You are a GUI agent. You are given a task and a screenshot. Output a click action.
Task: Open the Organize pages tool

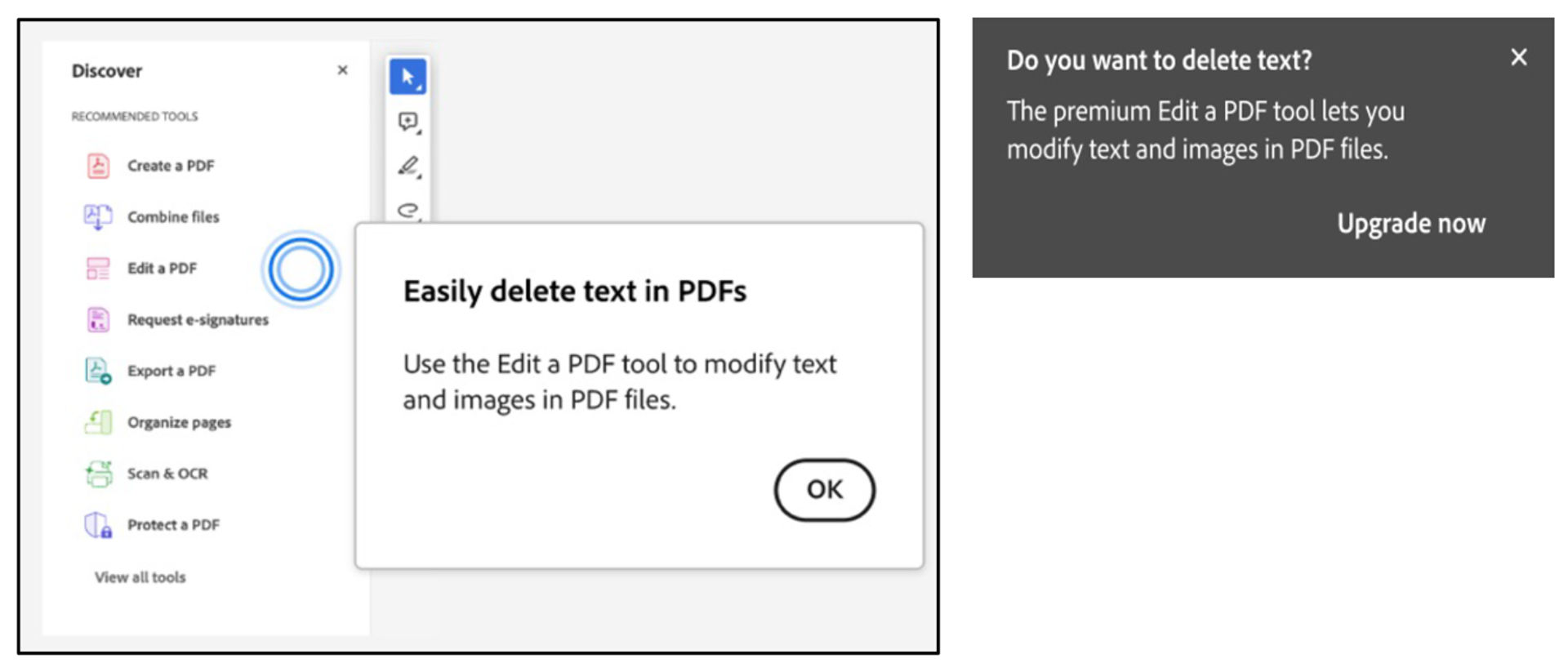pyautogui.click(x=178, y=422)
